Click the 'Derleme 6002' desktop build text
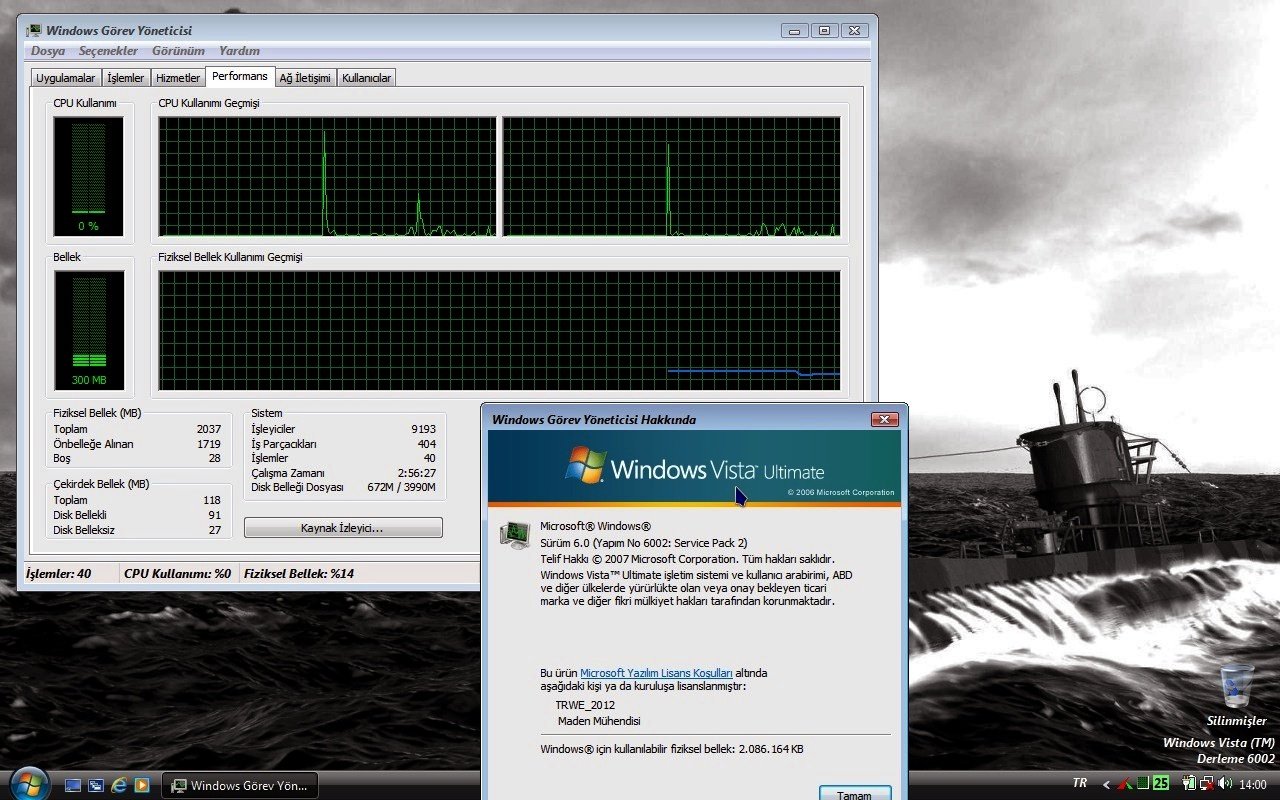Screen dimensions: 1280x800 tap(1235, 759)
